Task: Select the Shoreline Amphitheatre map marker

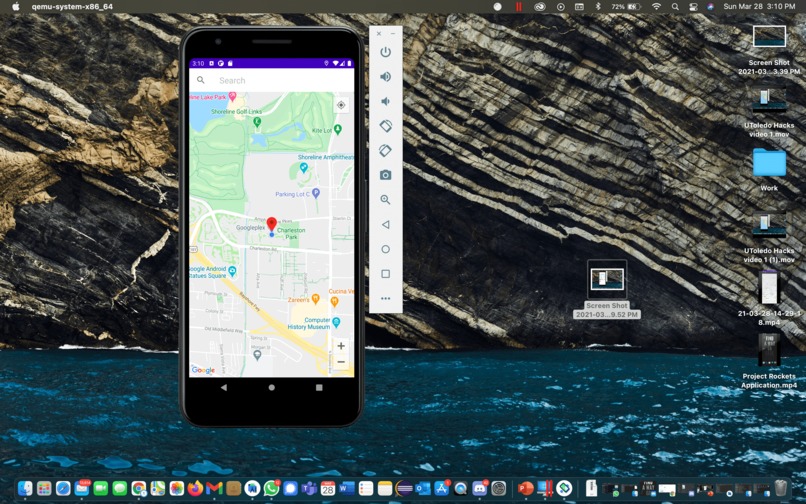Action: coord(304,167)
